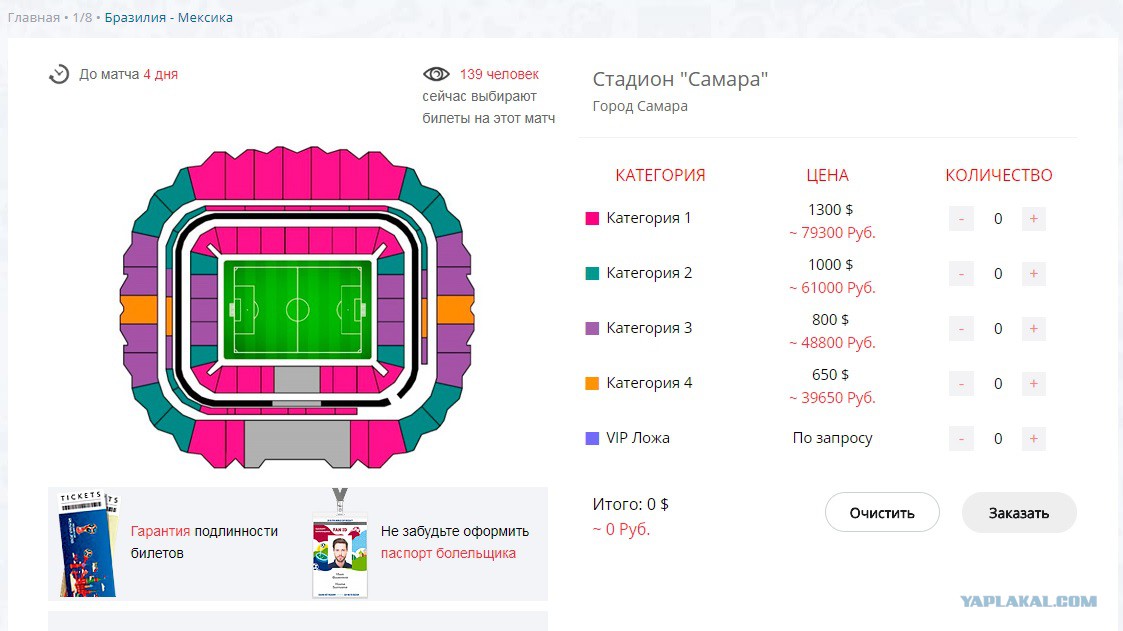This screenshot has height=631, width=1123.
Task: Decrease Категория 4 quantity with minus
Action: click(x=961, y=384)
